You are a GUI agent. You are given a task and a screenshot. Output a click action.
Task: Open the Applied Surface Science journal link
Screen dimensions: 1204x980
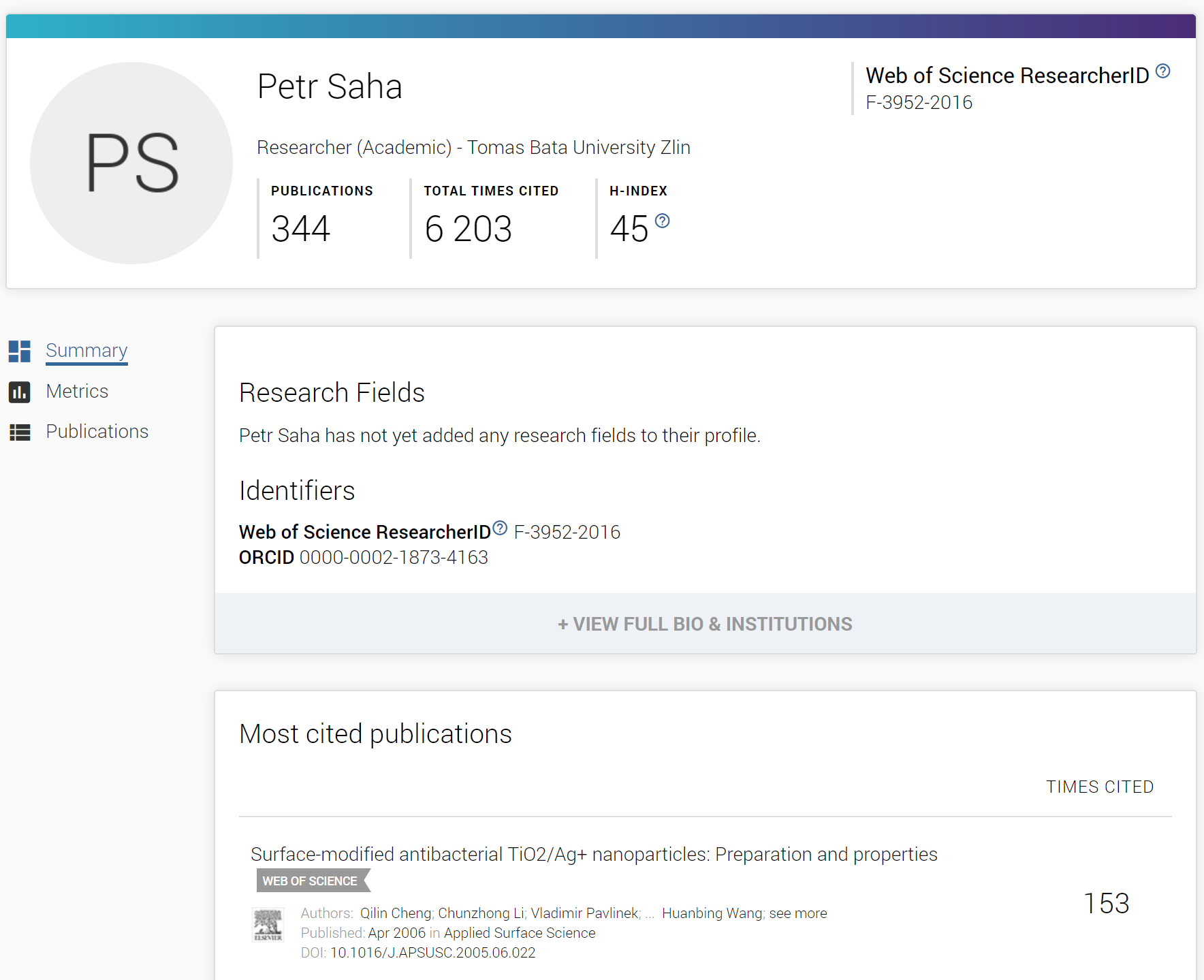[520, 933]
